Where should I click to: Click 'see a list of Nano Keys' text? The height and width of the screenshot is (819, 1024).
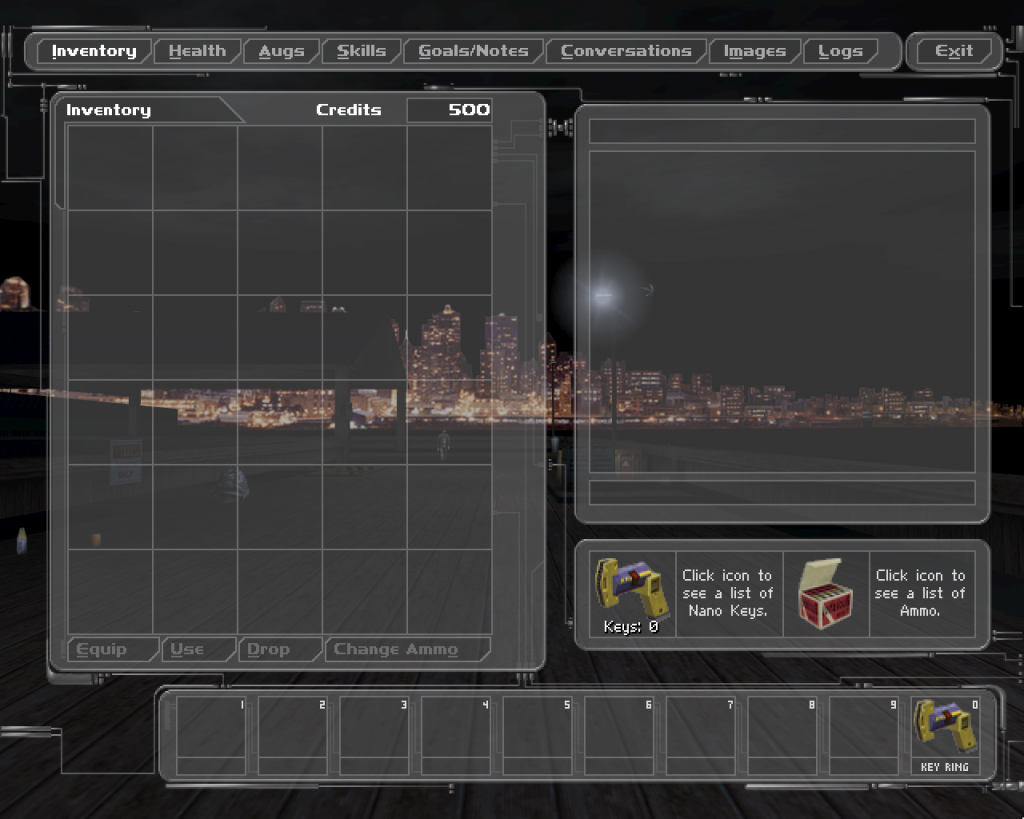click(x=728, y=602)
